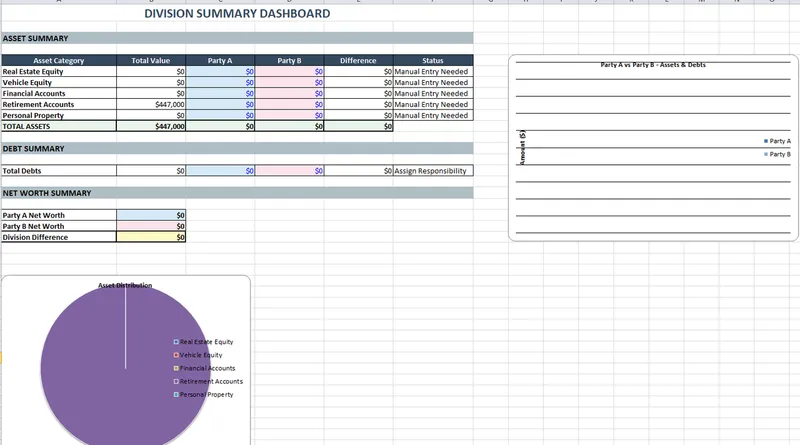Click Personal Property pie legend entry

pyautogui.click(x=204, y=394)
